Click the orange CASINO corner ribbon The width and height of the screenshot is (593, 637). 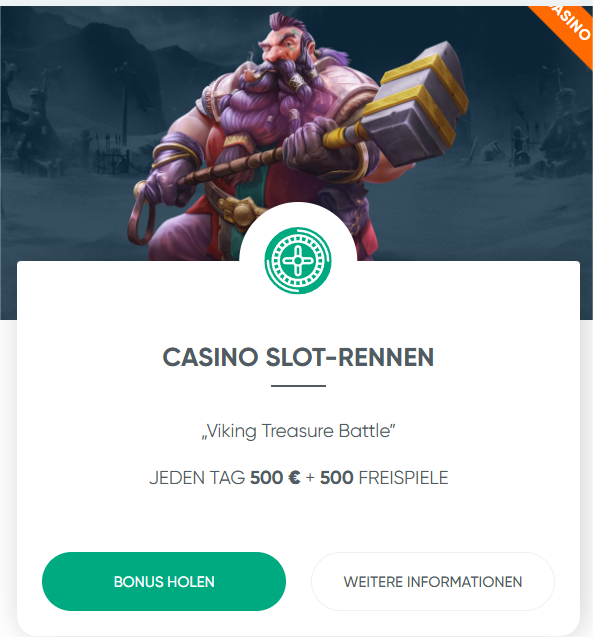(567, 28)
